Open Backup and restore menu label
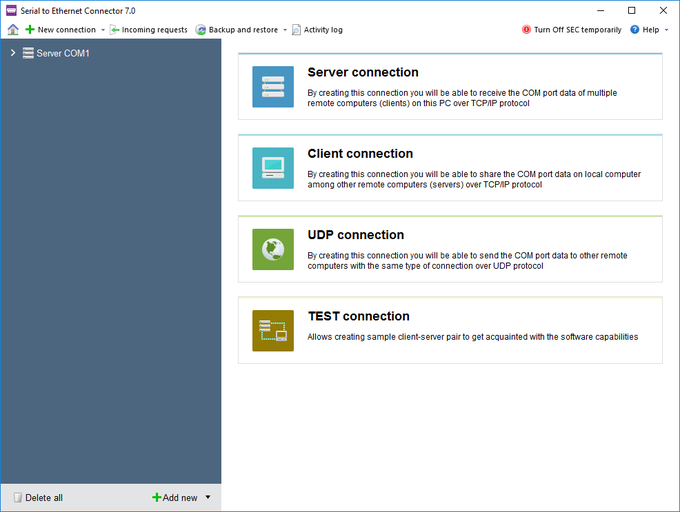 tap(243, 29)
